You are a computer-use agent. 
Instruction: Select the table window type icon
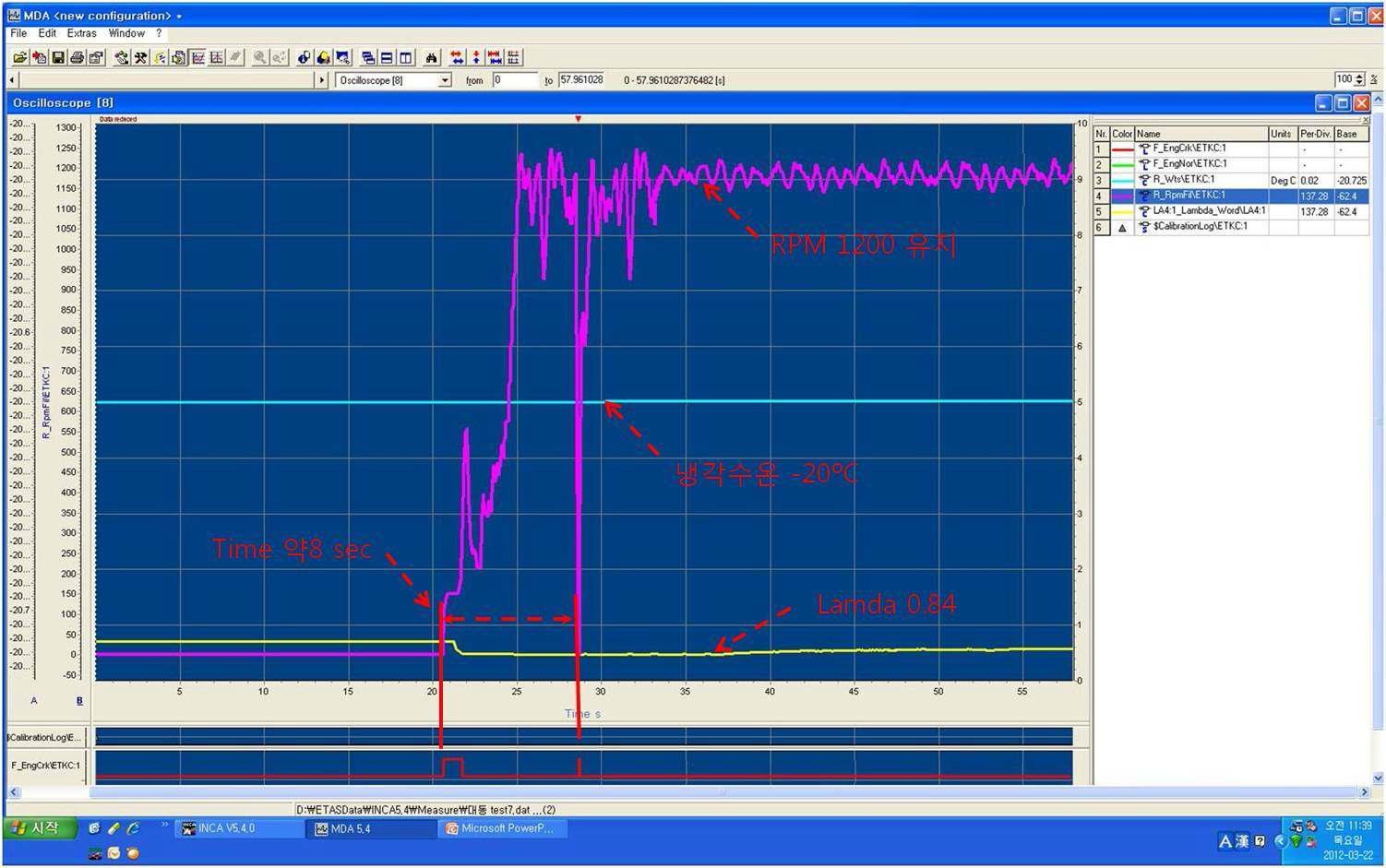click(217, 57)
